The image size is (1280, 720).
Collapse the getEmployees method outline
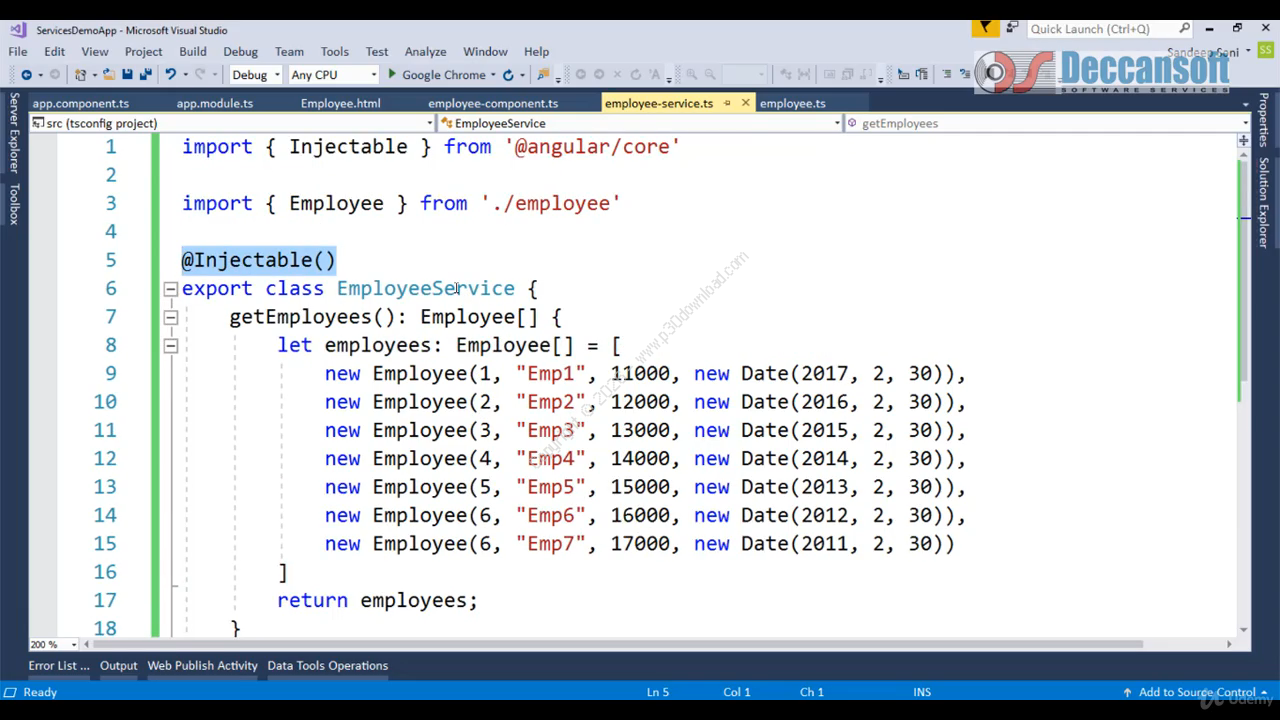tap(170, 317)
